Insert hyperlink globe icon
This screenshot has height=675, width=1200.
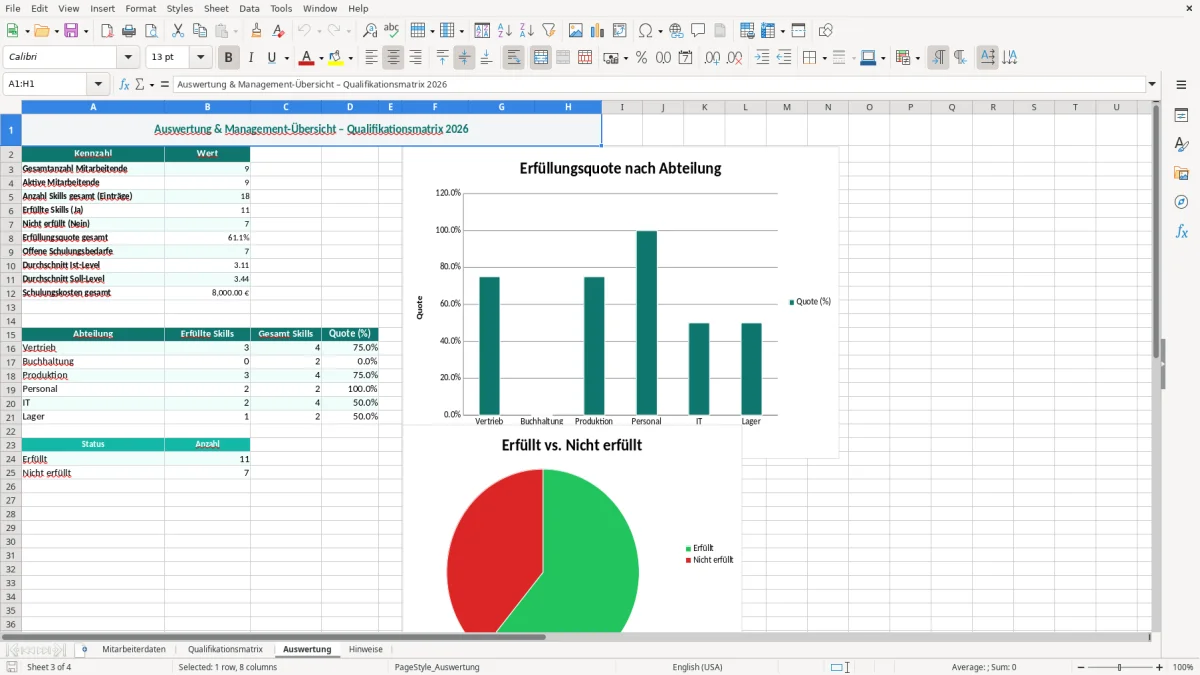676,31
